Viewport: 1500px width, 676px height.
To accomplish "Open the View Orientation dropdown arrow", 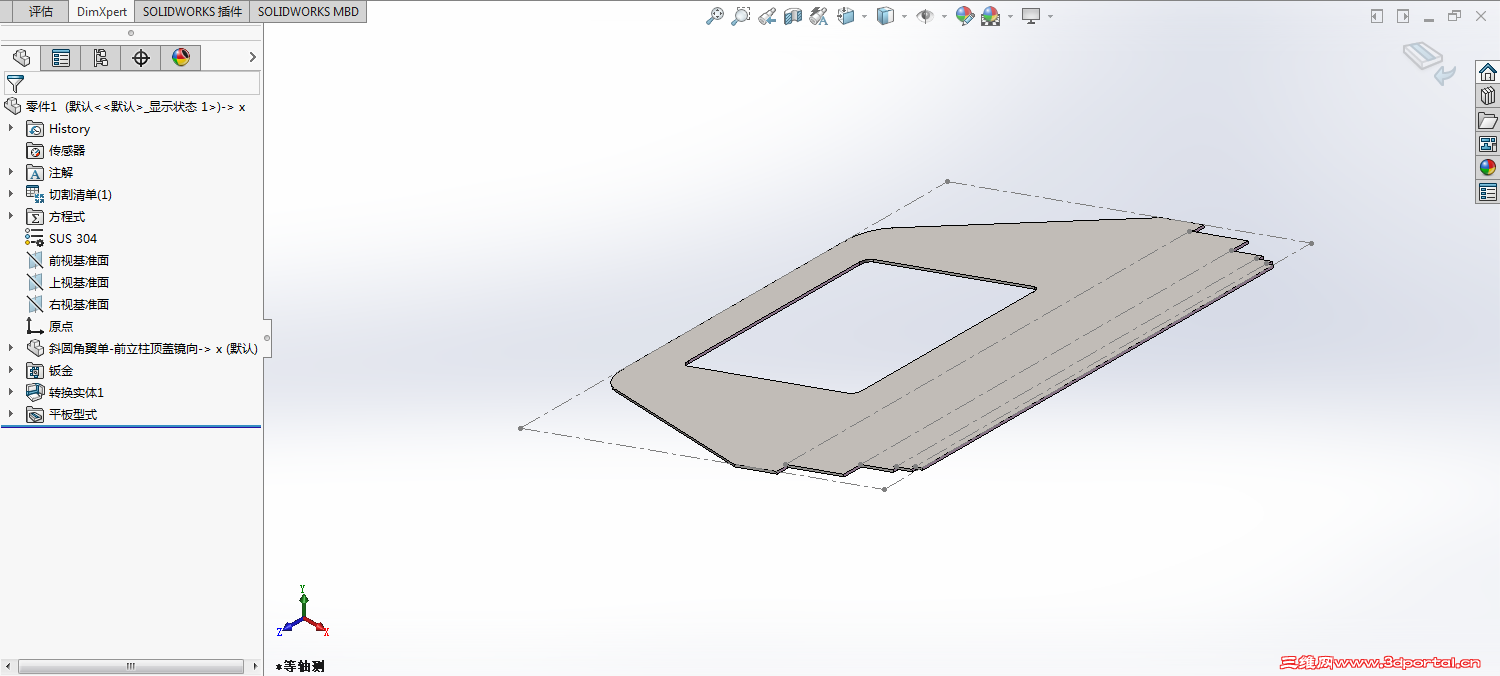I will pos(864,16).
